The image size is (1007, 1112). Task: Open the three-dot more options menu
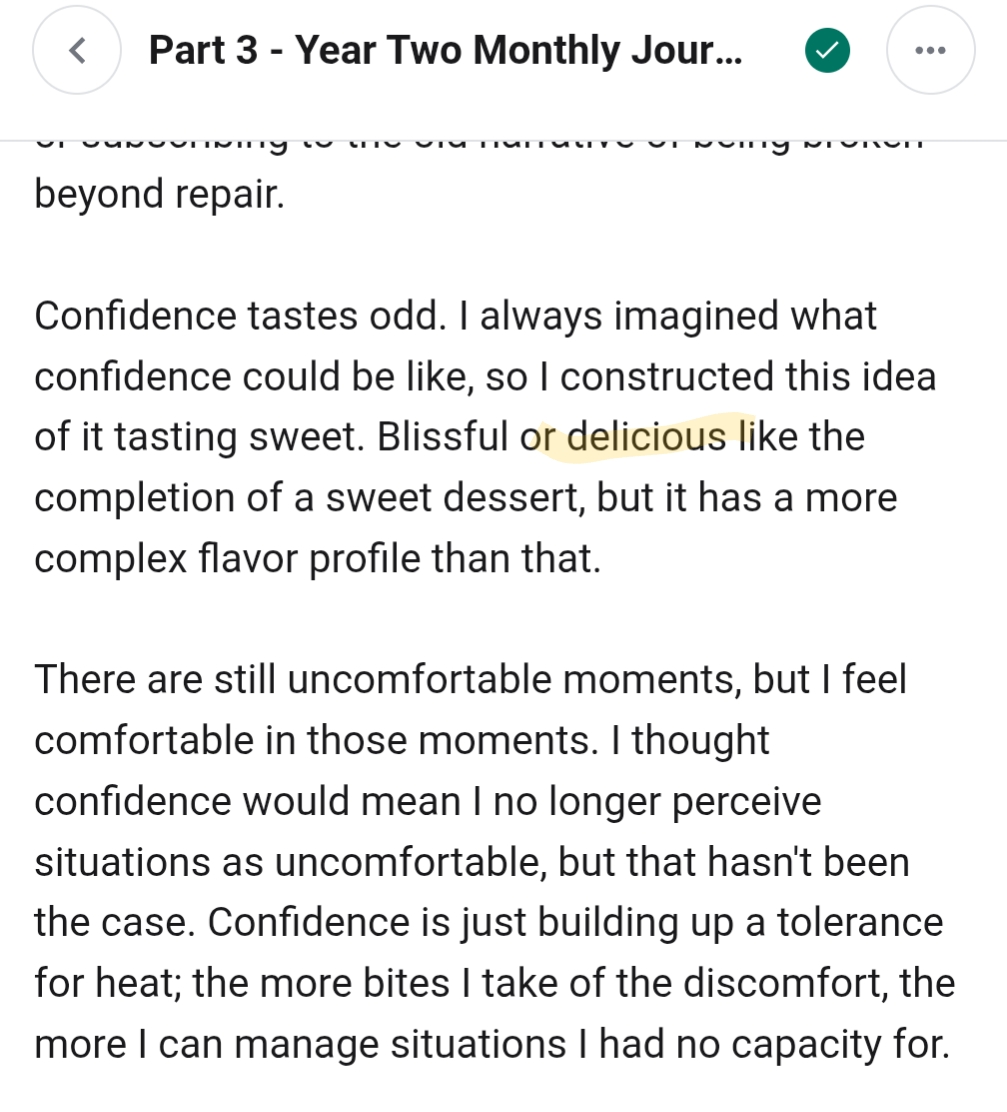[930, 50]
